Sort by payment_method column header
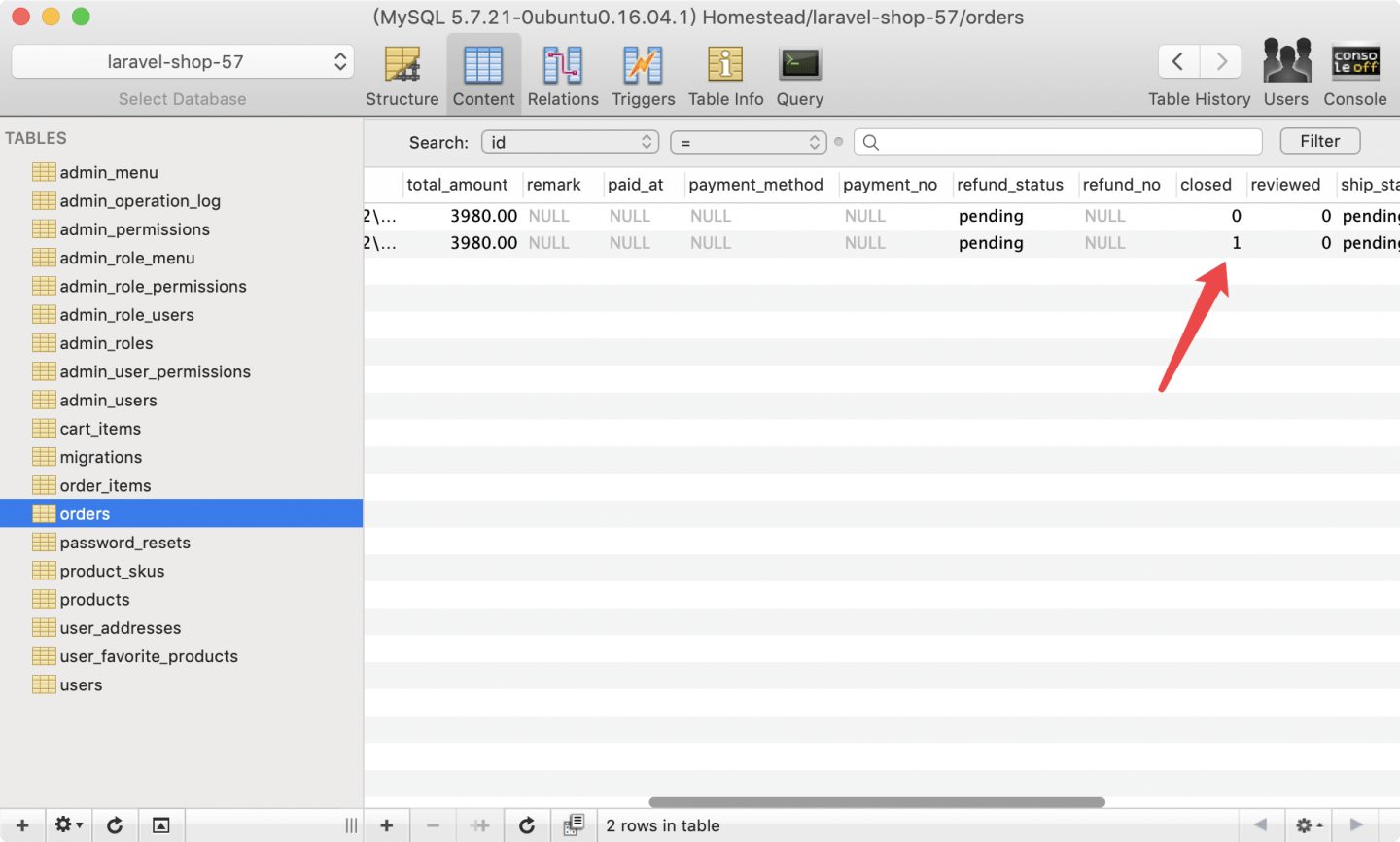This screenshot has height=842, width=1400. tap(761, 185)
